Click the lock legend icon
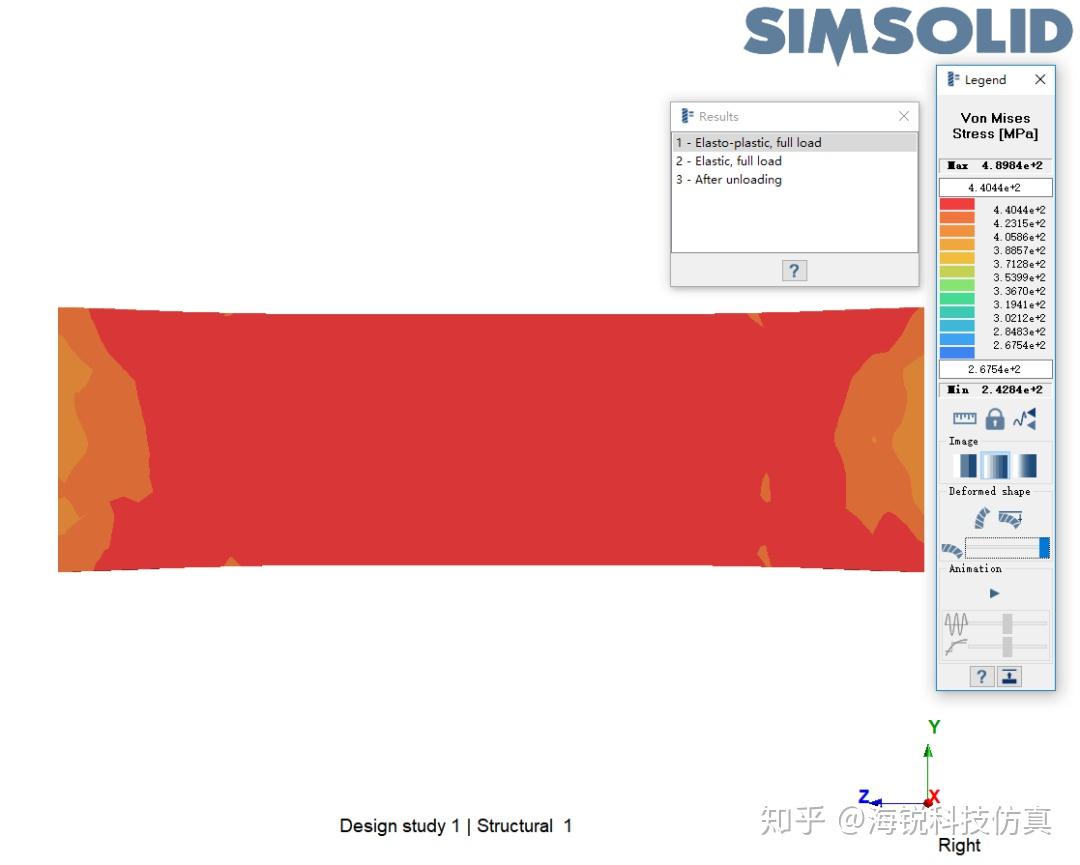The width and height of the screenshot is (1080, 865). click(995, 419)
